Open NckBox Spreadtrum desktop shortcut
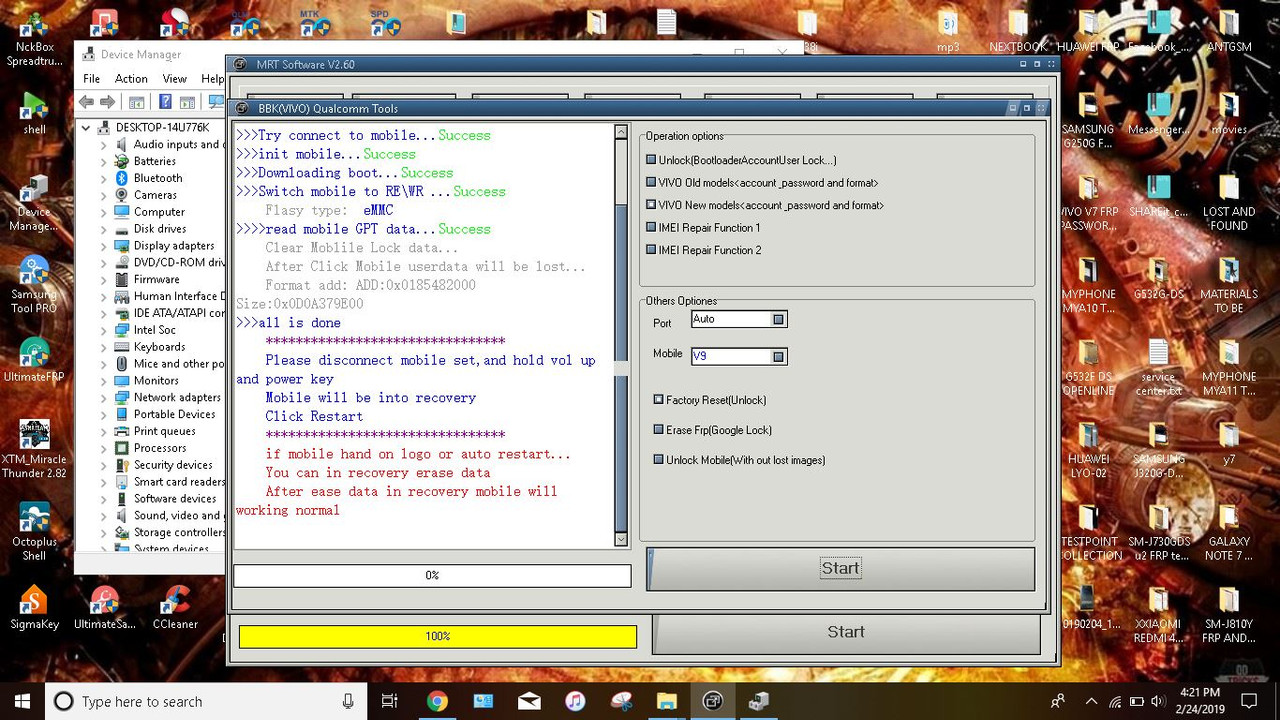Image resolution: width=1280 pixels, height=720 pixels. click(x=34, y=38)
